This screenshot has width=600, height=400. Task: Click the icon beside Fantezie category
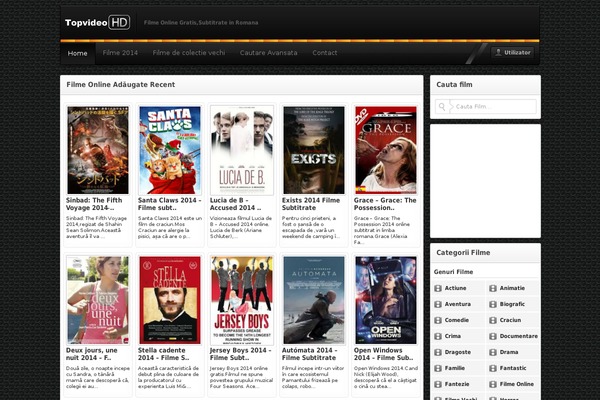pyautogui.click(x=438, y=384)
